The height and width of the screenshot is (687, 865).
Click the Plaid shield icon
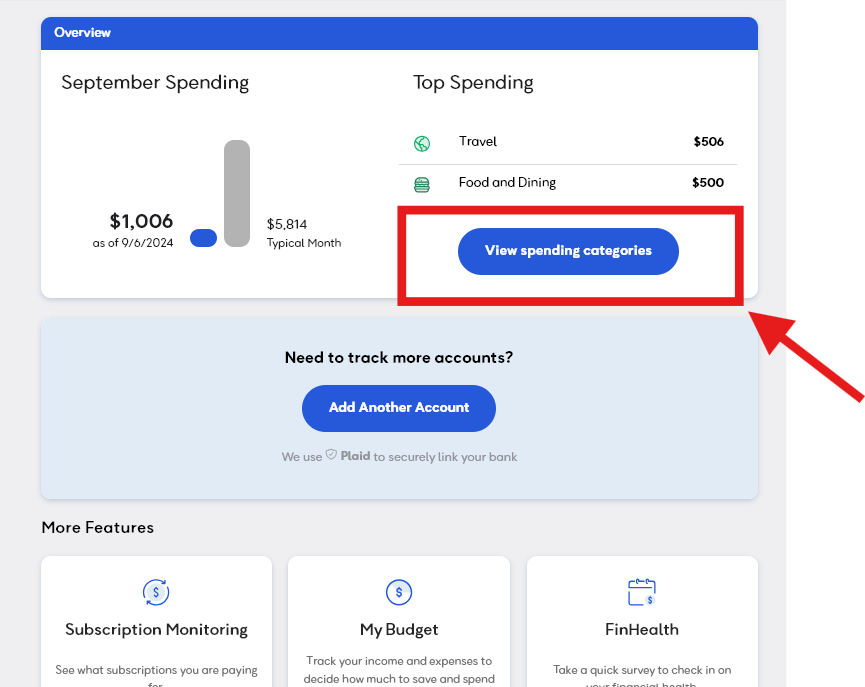[331, 456]
